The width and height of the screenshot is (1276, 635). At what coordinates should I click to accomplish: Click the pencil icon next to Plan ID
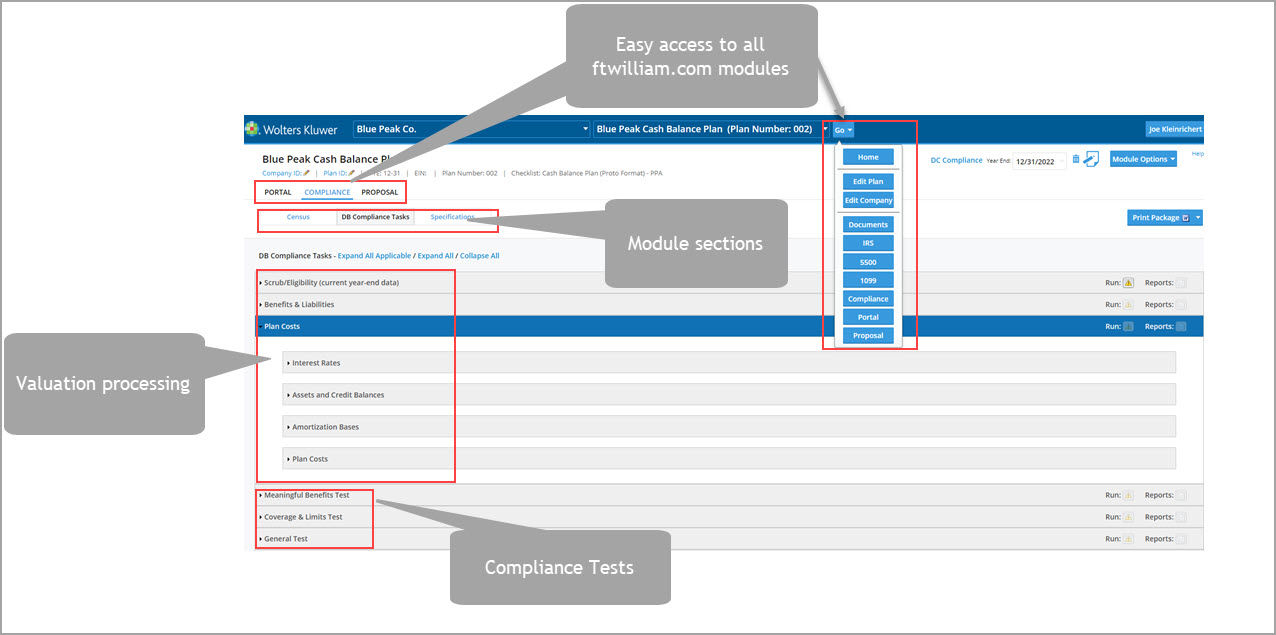click(351, 173)
